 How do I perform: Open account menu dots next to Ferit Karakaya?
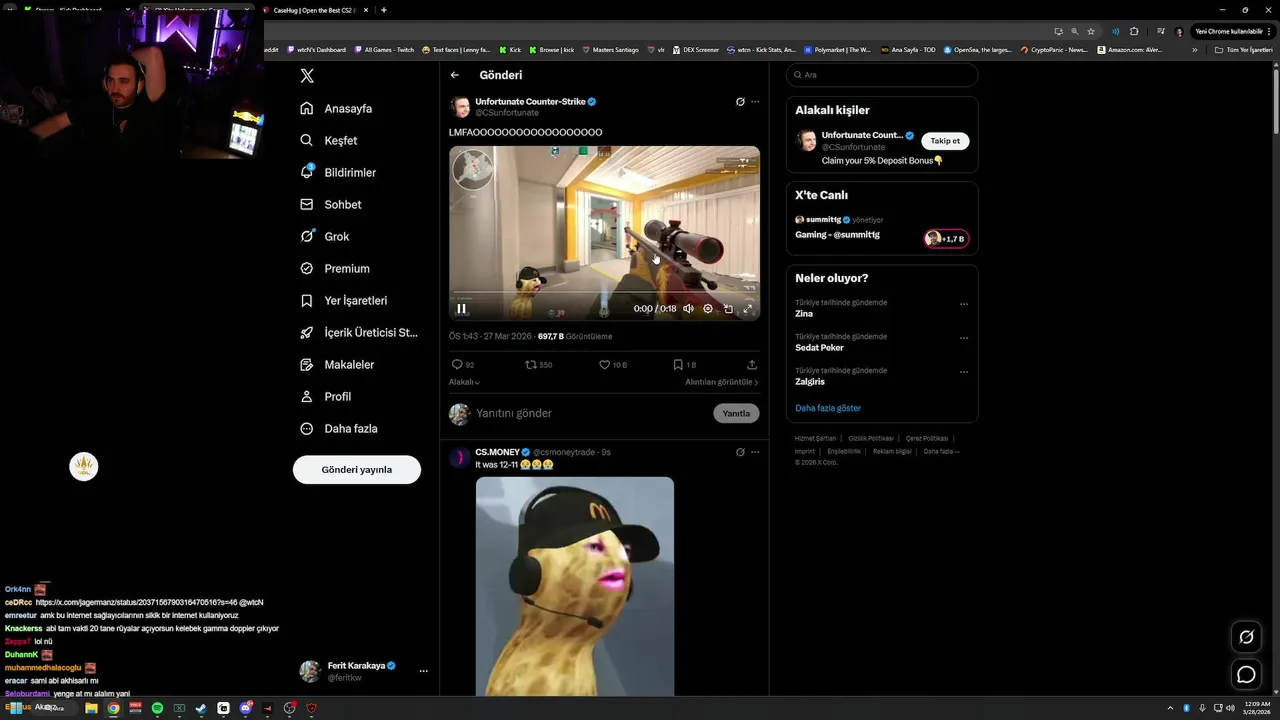click(424, 671)
